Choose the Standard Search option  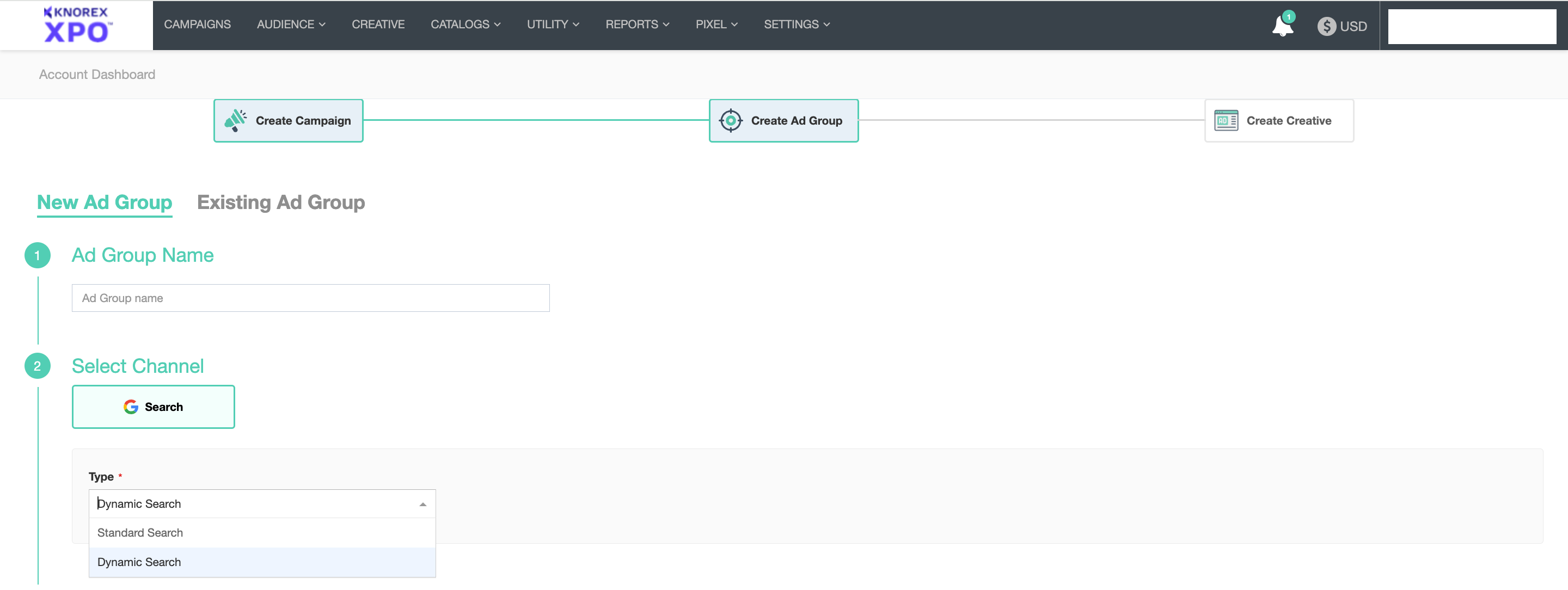140,533
